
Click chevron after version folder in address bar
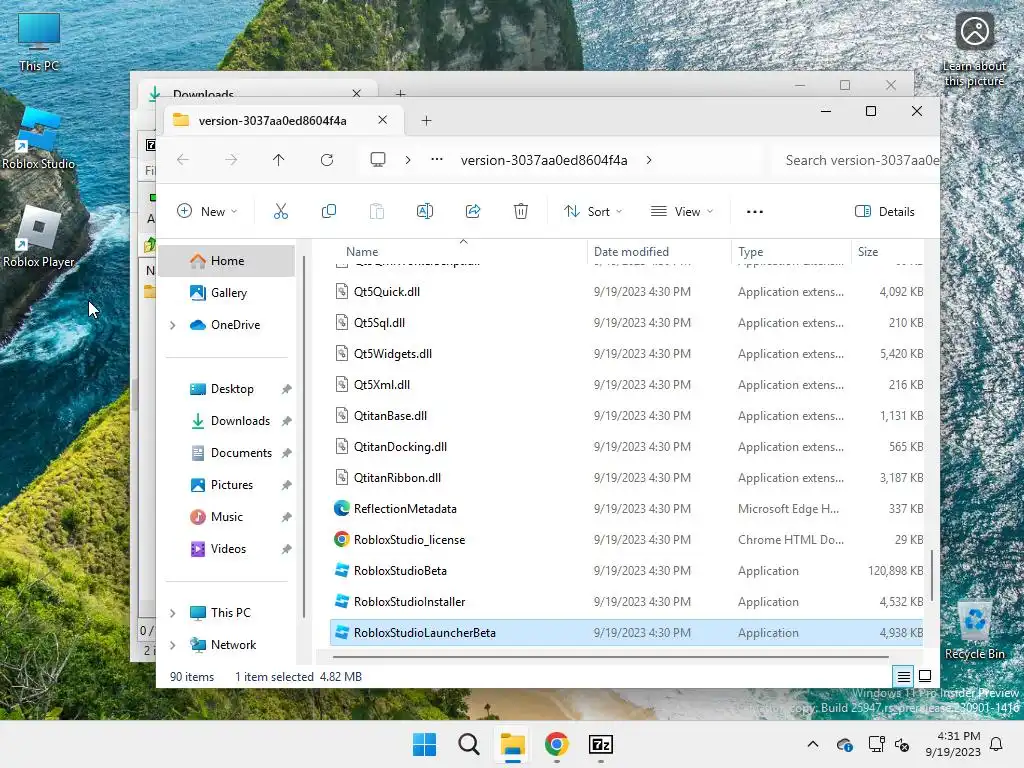point(648,160)
